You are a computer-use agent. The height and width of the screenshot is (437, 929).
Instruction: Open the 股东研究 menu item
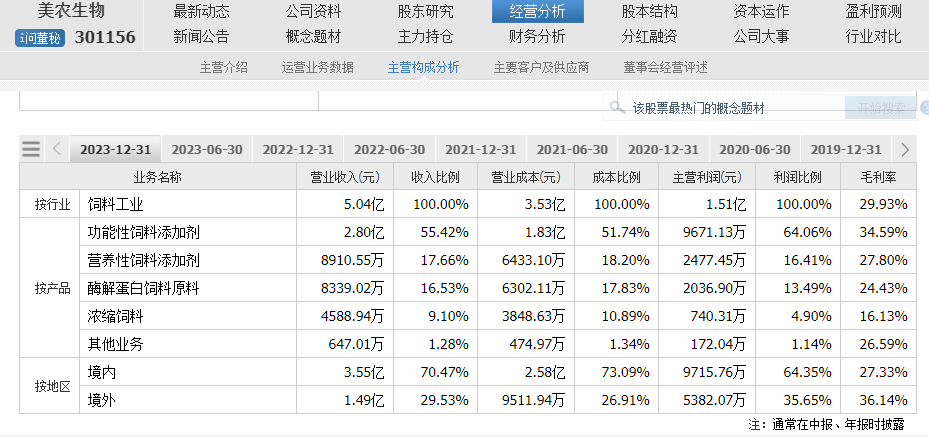tap(425, 11)
